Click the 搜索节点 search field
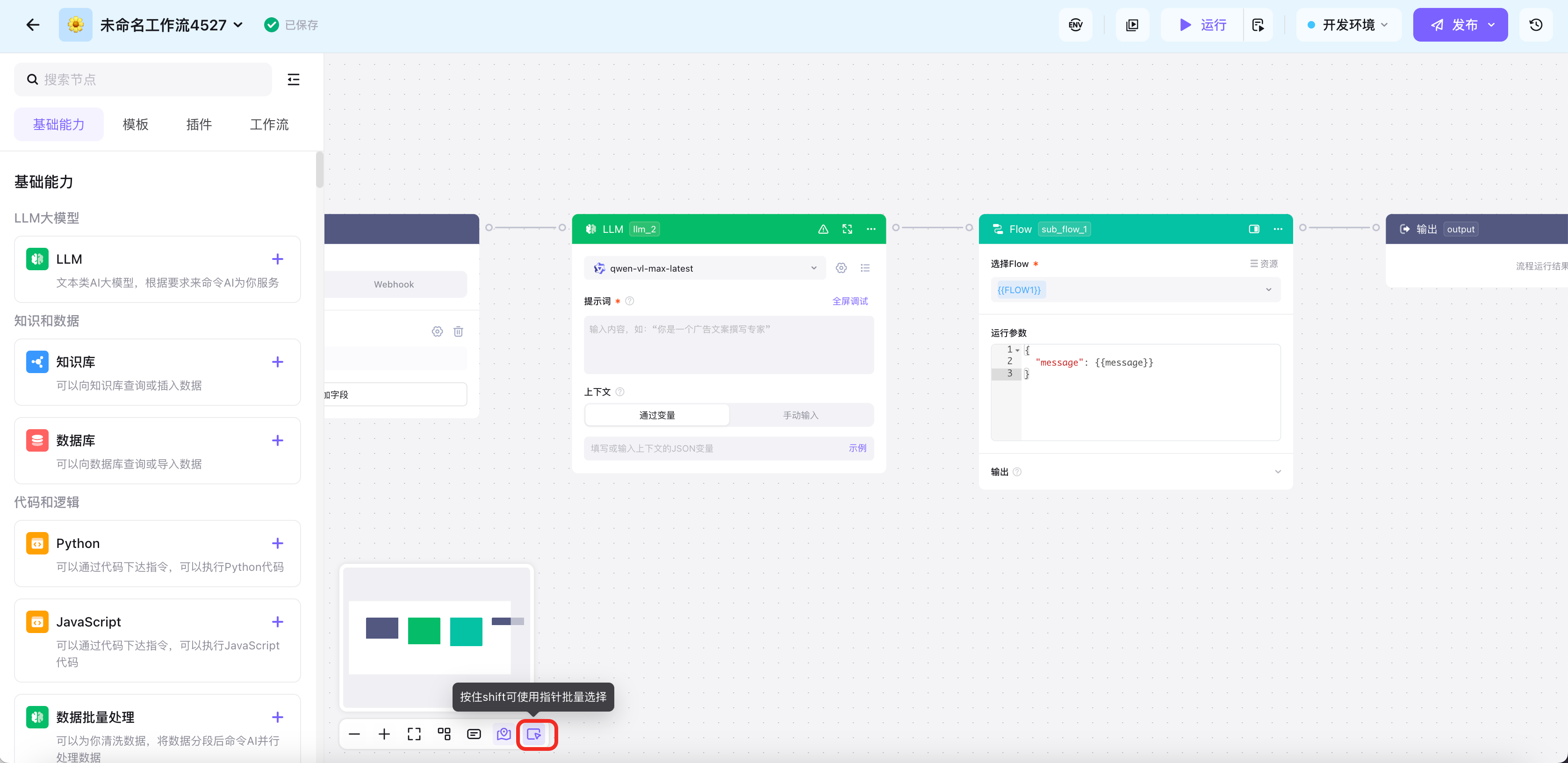1568x763 pixels. pyautogui.click(x=143, y=79)
